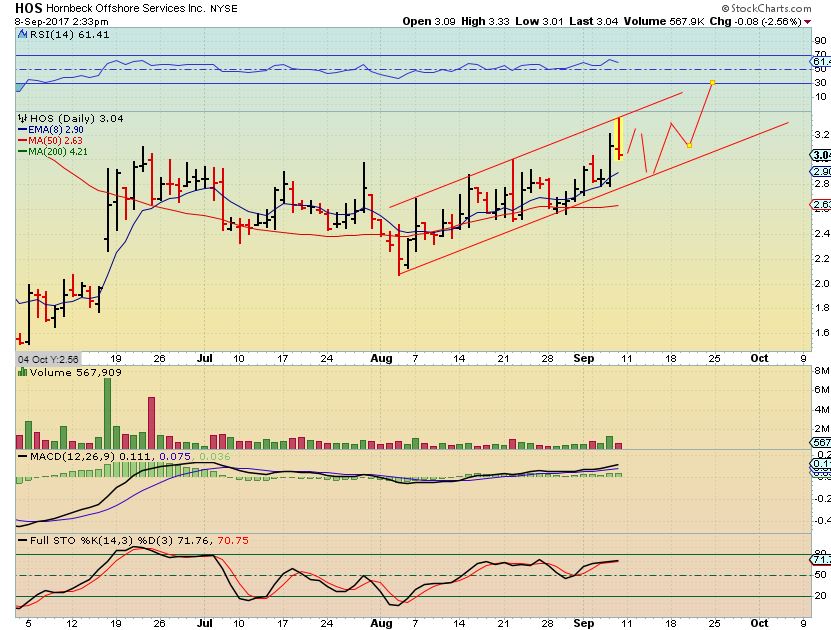Click the -0.4 MACD axis label

click(823, 520)
